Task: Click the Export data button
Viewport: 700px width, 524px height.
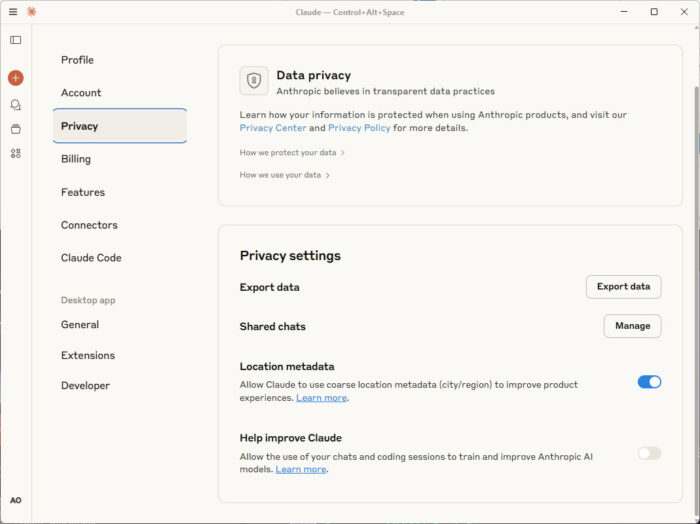Action: tap(623, 287)
